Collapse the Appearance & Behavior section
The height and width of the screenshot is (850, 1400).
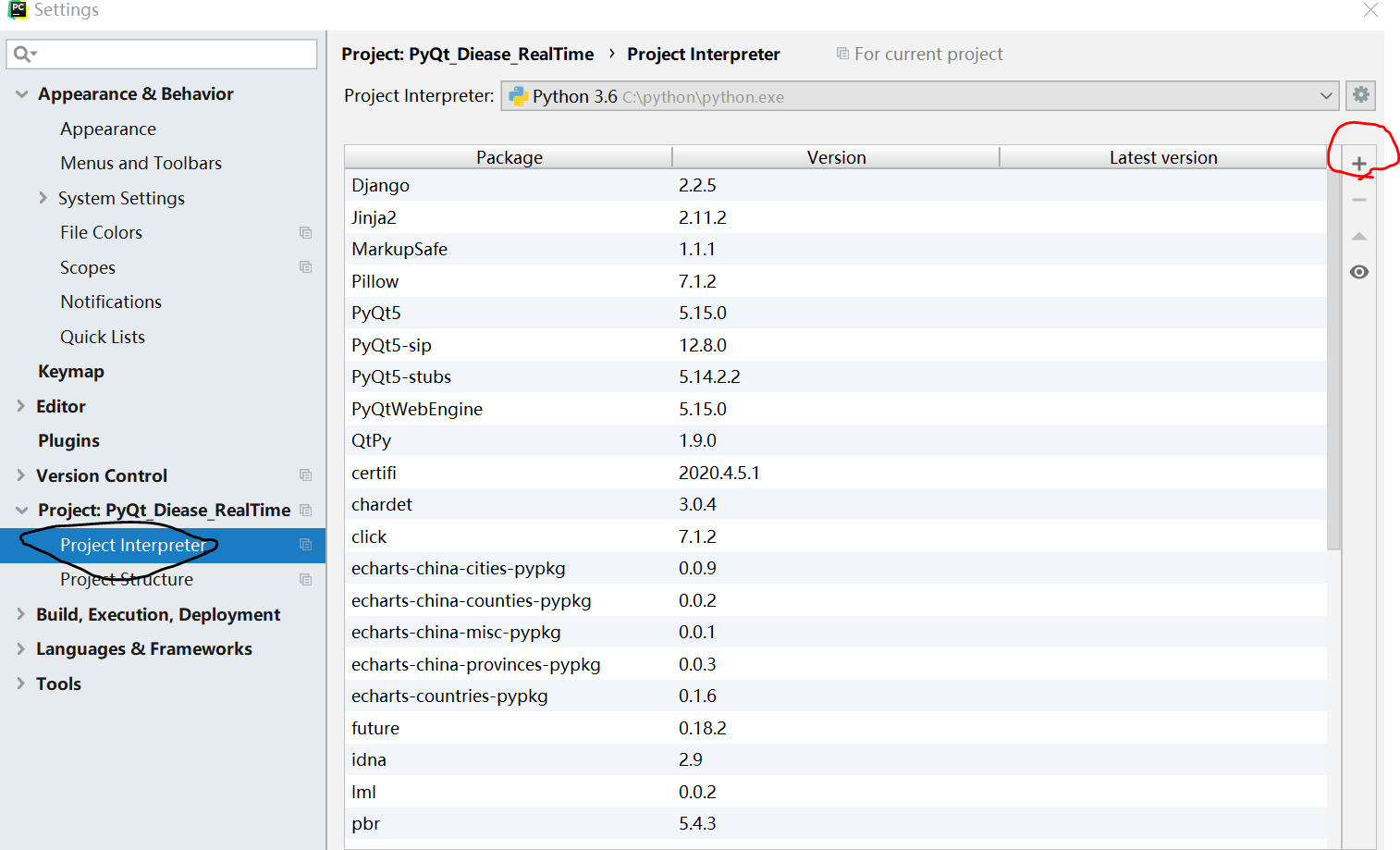21,93
